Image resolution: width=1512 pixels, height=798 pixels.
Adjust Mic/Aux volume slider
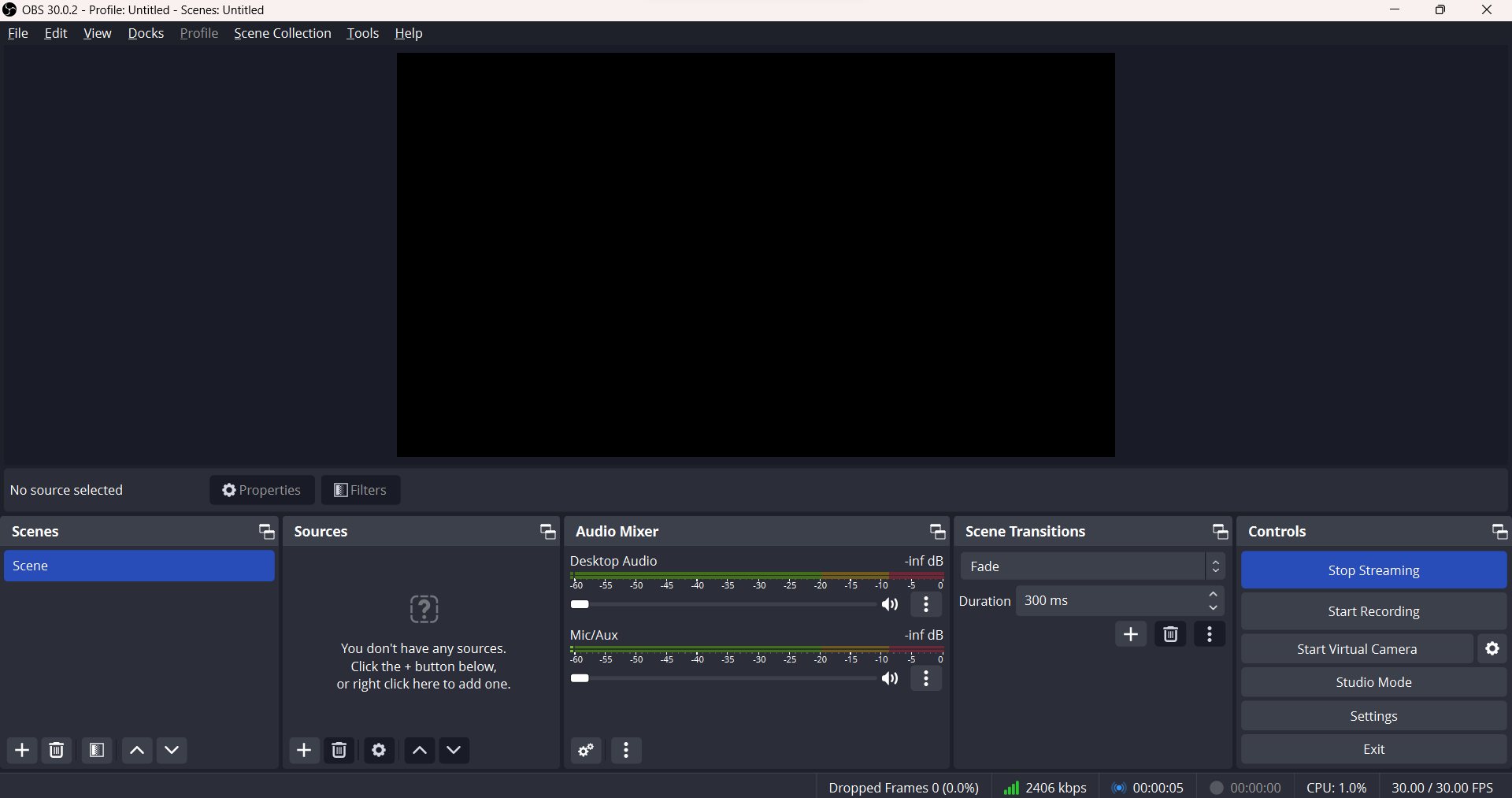pyautogui.click(x=722, y=679)
